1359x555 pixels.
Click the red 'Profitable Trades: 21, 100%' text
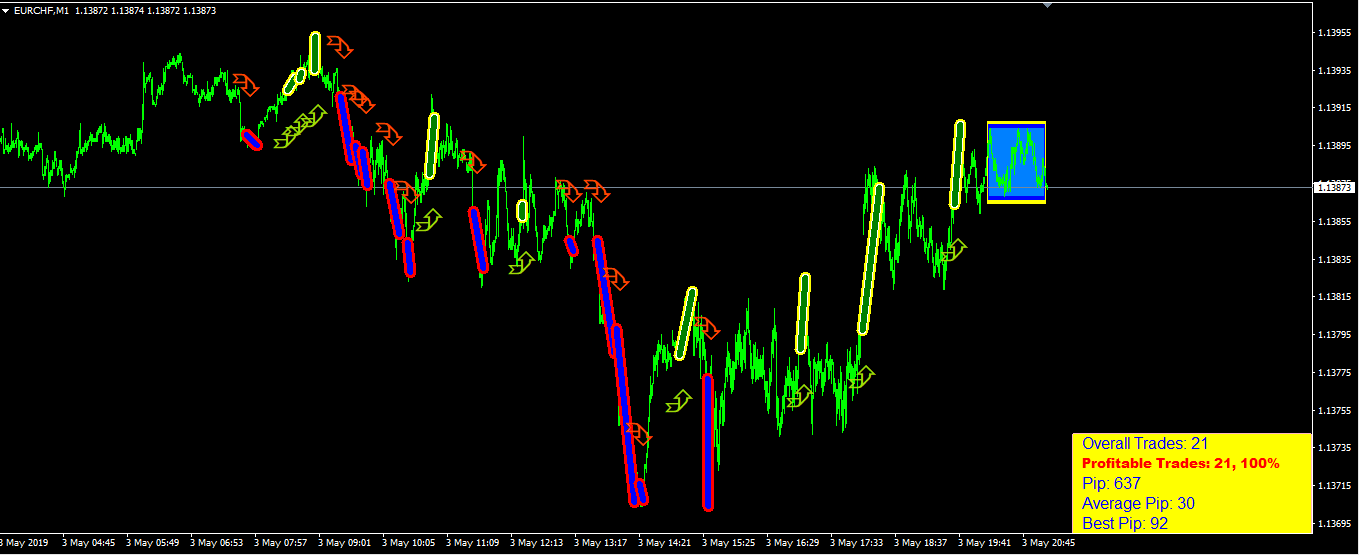point(1181,464)
